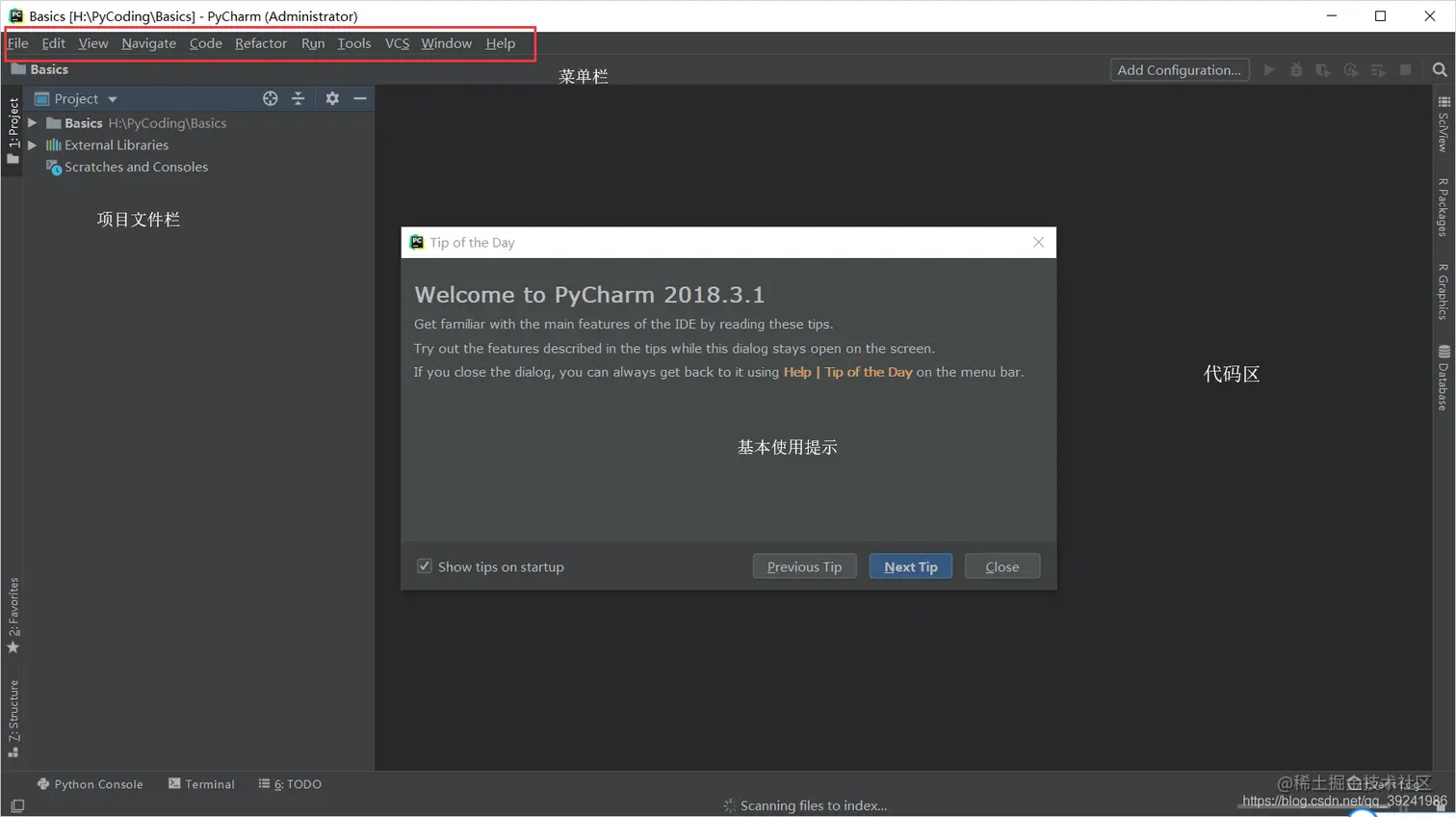Open Project panel settings gear
Image resolution: width=1456 pixels, height=817 pixels.
[x=332, y=98]
